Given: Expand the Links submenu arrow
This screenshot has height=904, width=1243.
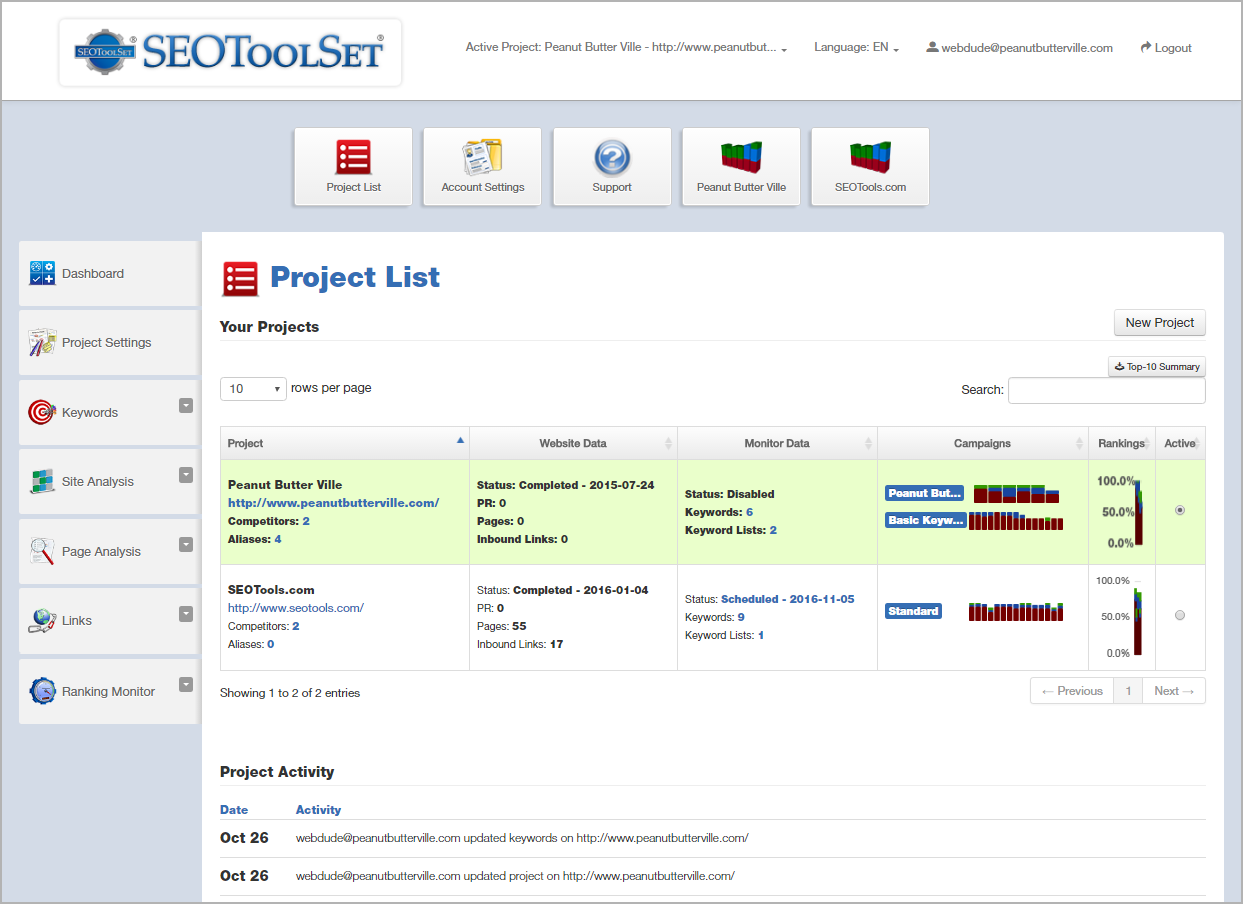Looking at the screenshot, I should tap(186, 614).
